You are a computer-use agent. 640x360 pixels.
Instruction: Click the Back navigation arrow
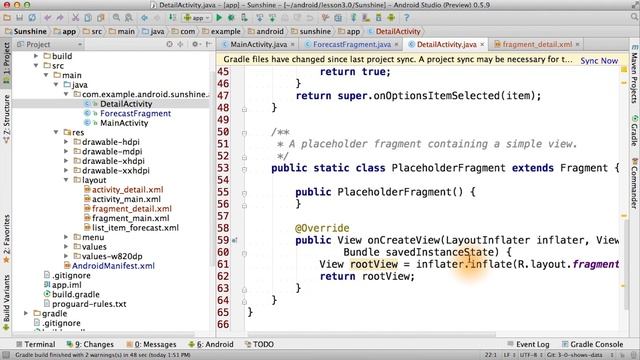pos(144,18)
